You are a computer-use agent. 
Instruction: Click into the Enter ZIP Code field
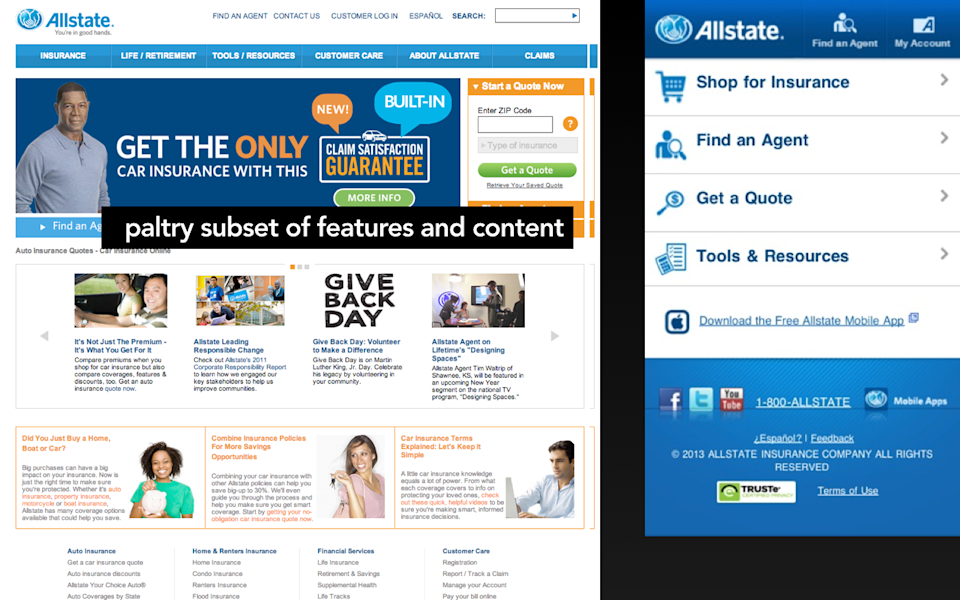pos(515,124)
